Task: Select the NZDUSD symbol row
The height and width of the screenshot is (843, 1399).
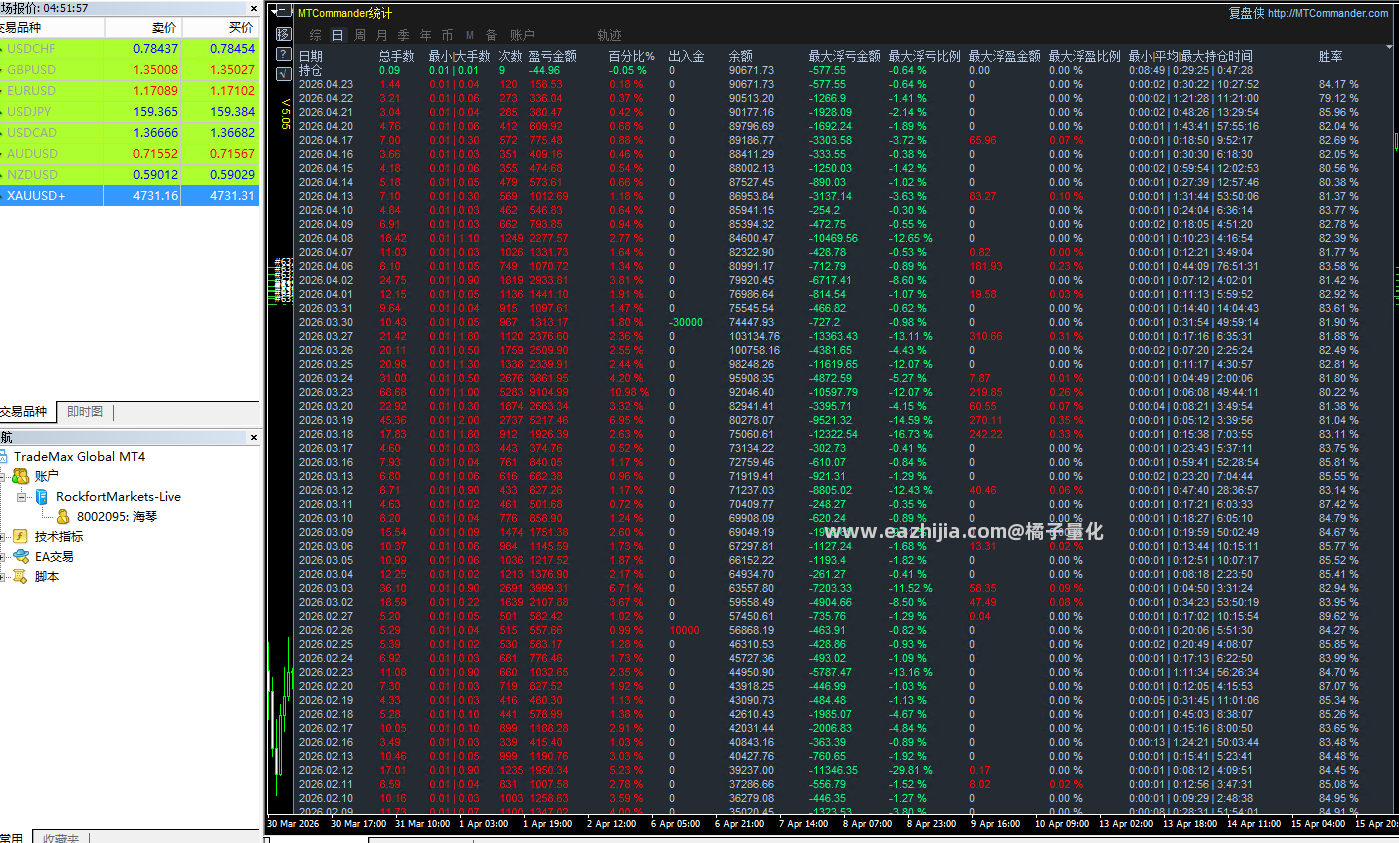Action: [x=129, y=175]
